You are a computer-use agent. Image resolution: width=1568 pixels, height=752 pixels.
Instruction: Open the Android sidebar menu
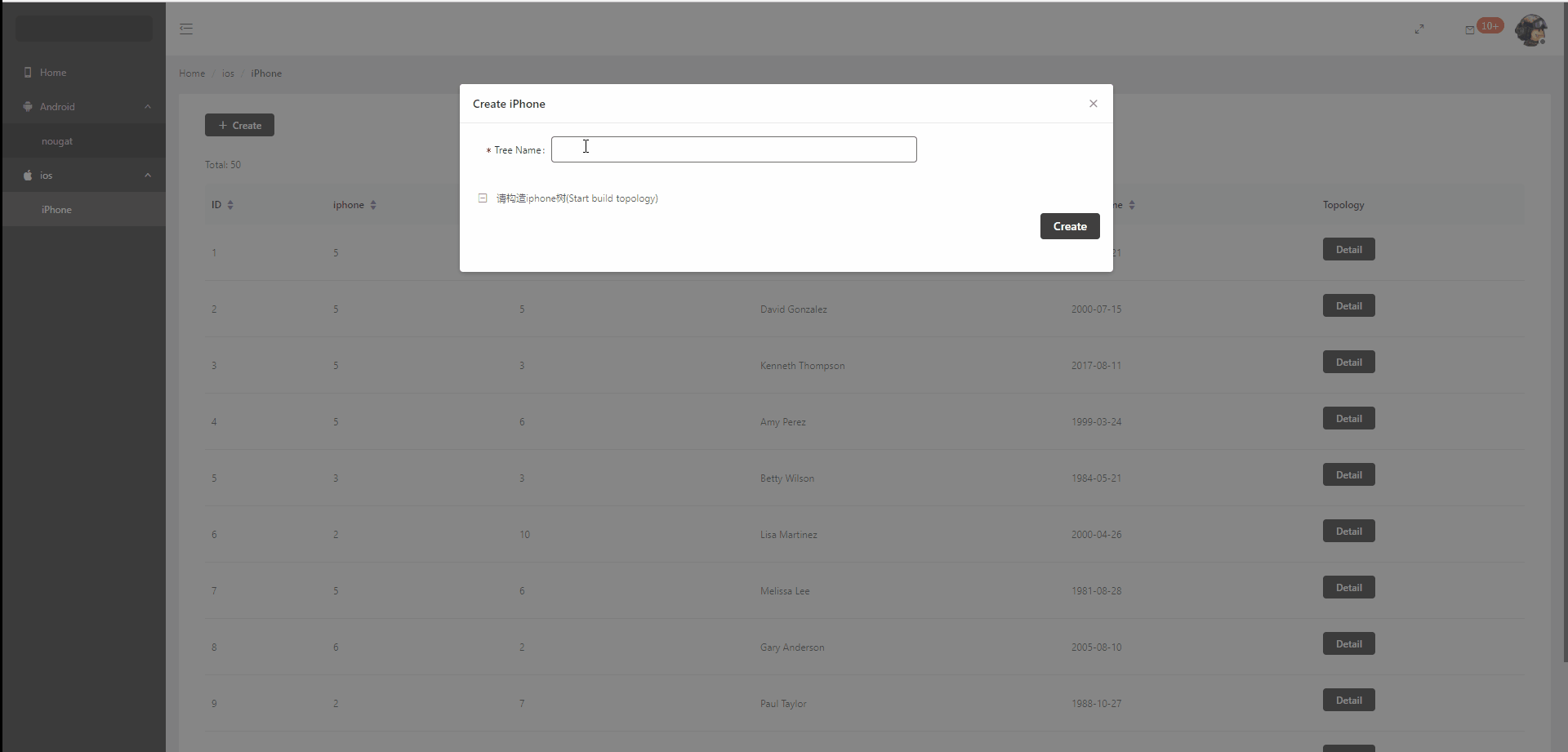click(83, 107)
